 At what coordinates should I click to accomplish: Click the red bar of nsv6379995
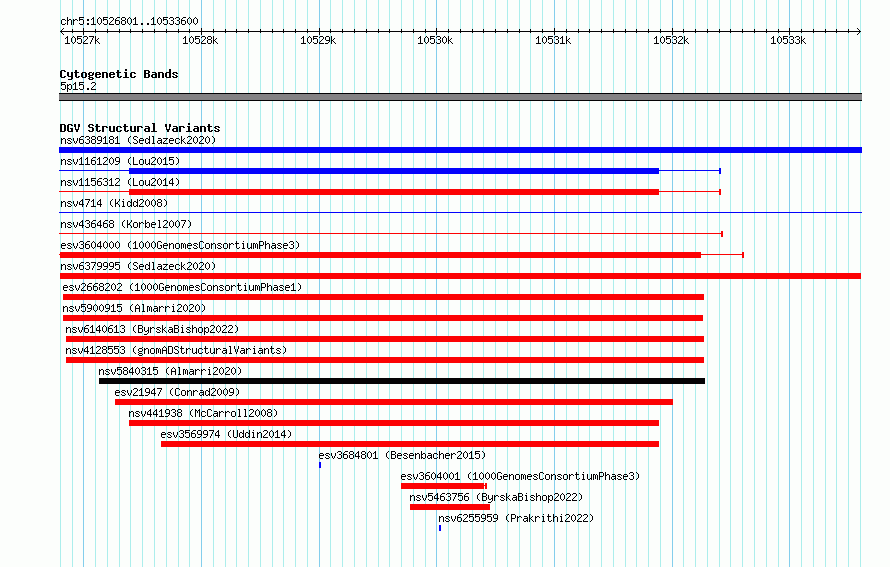(x=460, y=276)
